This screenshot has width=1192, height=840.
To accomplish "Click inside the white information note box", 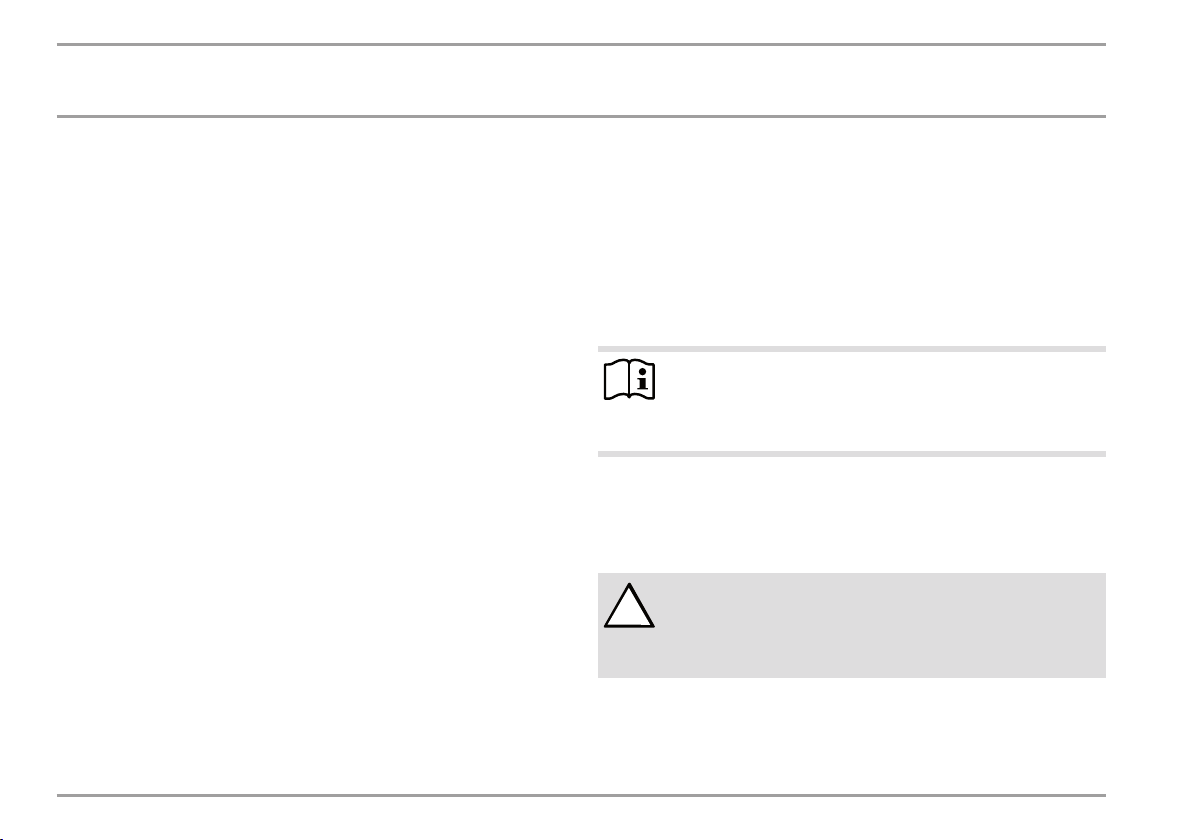I will [x=851, y=401].
